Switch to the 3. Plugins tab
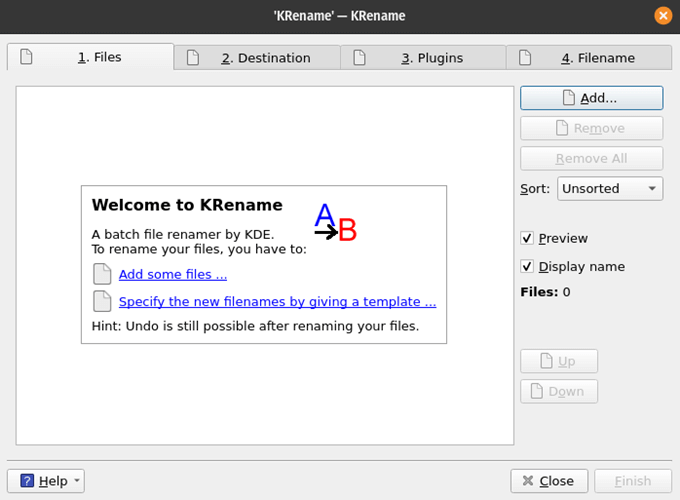680x500 pixels. [423, 58]
